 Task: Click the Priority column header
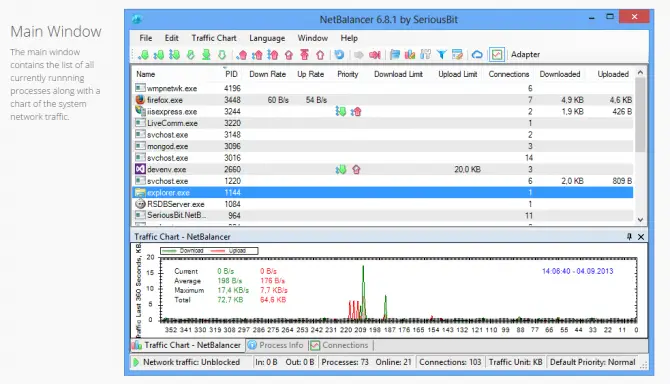click(348, 74)
